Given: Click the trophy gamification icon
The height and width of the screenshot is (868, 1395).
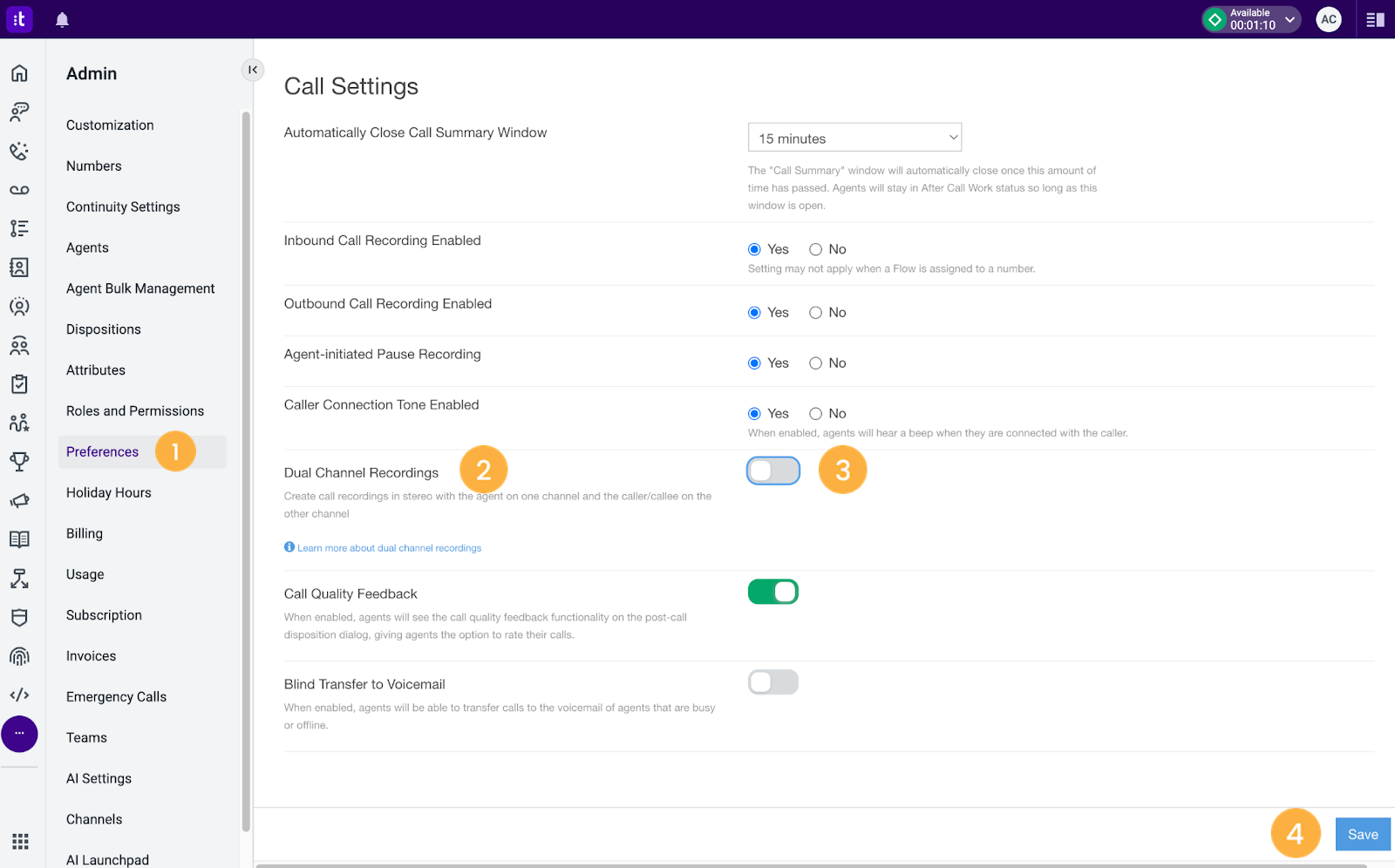Looking at the screenshot, I should coord(19,461).
